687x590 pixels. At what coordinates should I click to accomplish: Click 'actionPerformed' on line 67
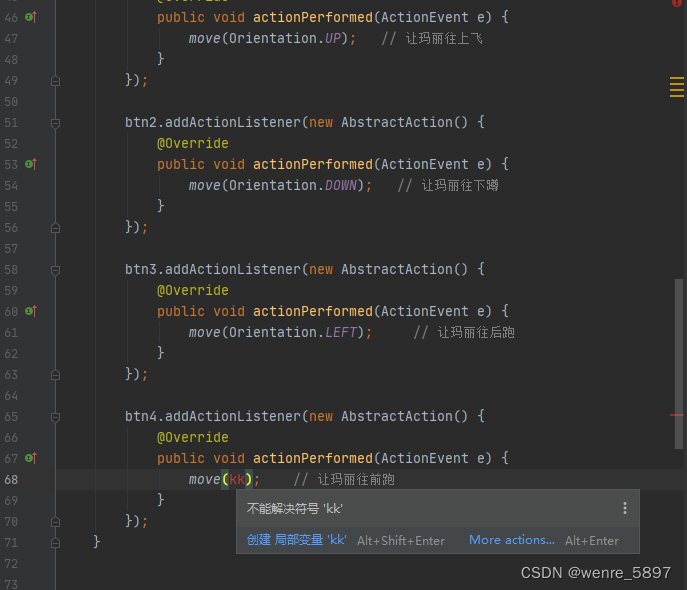click(x=313, y=458)
